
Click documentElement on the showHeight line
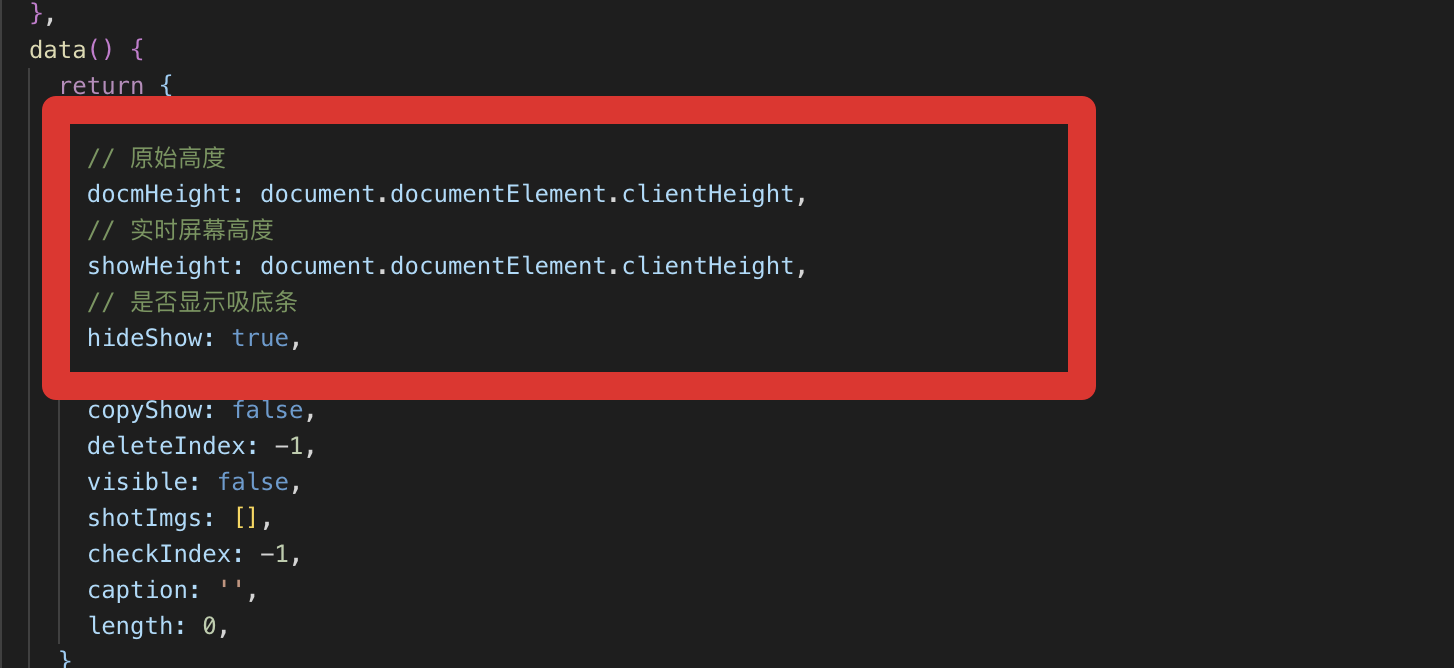[x=498, y=266]
